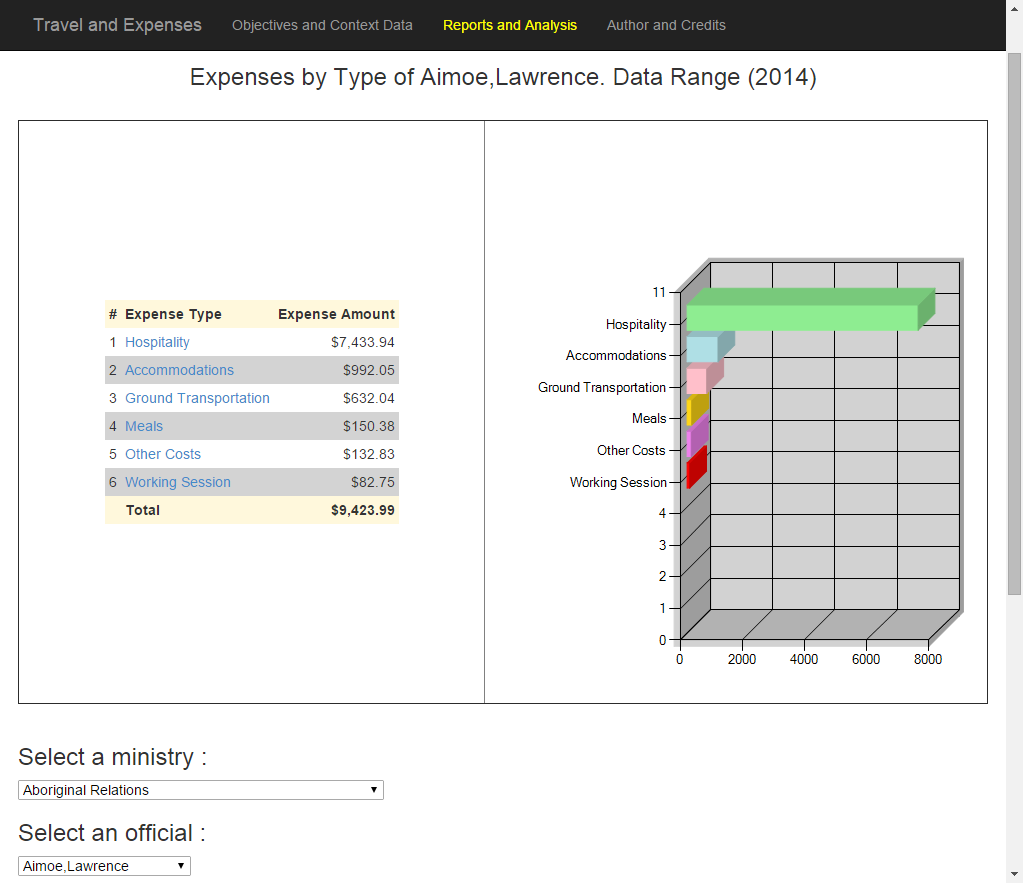Click the Total row label

(143, 510)
